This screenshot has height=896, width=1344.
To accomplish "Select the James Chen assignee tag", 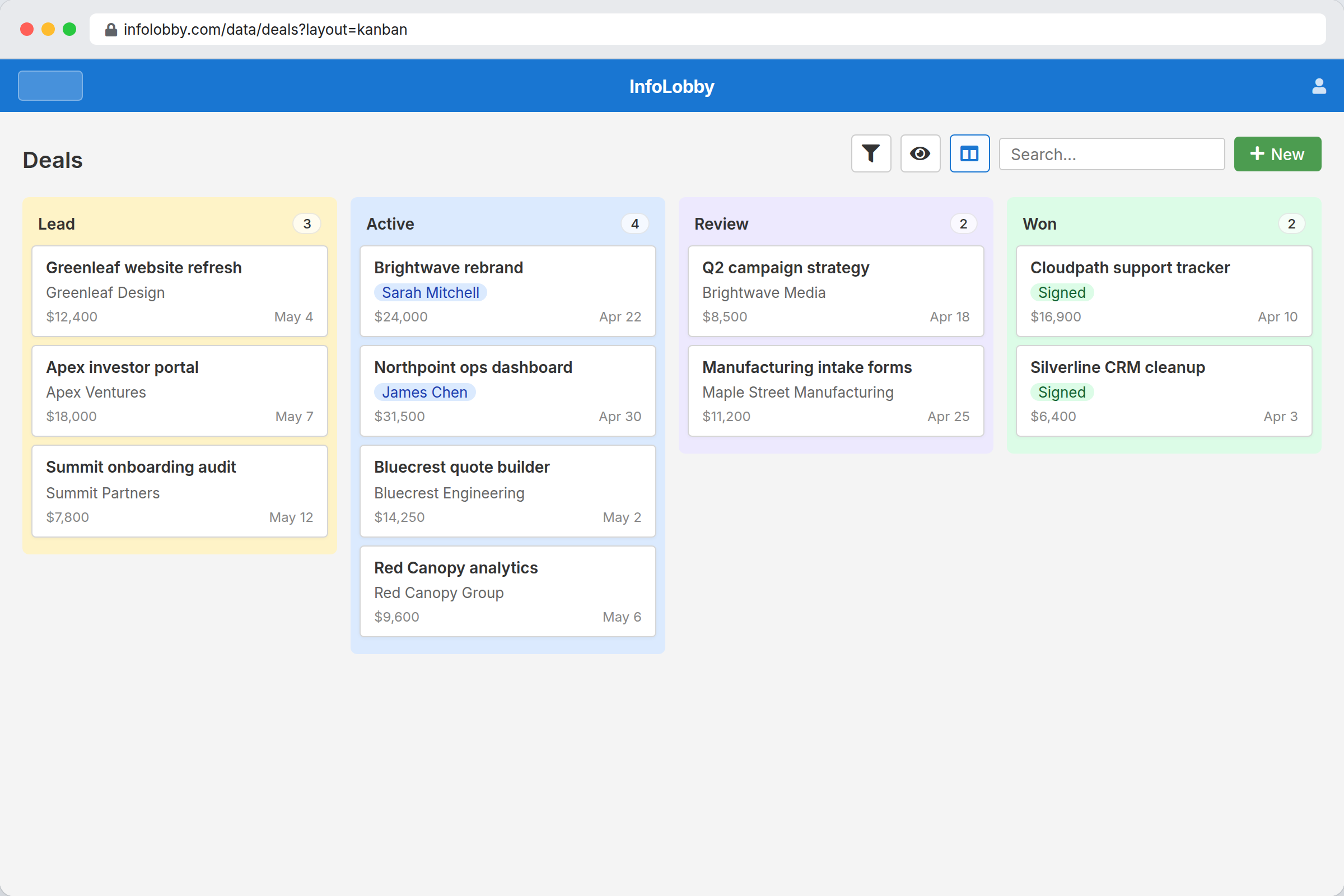I will point(424,392).
